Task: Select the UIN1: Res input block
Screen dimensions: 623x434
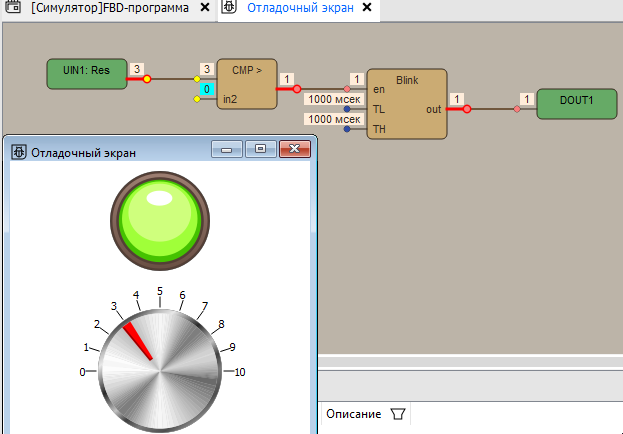Action: [x=87, y=73]
